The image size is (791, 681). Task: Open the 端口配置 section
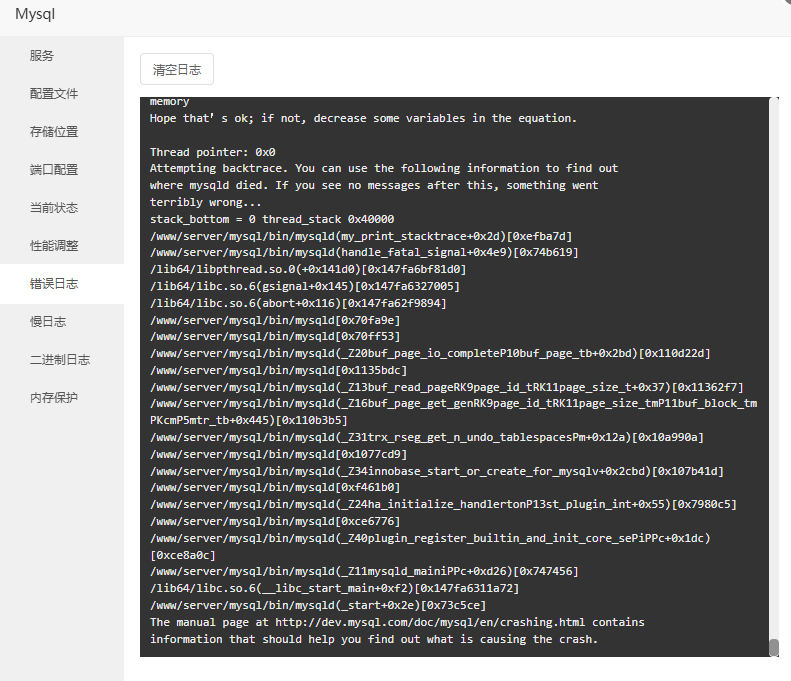point(54,170)
